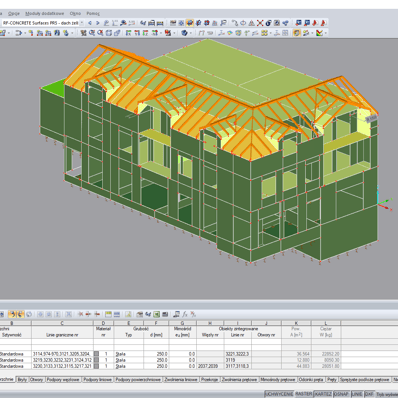398x398 pixels.
Task: Switch to the Podpory węzłowe tab
Action: click(63, 380)
